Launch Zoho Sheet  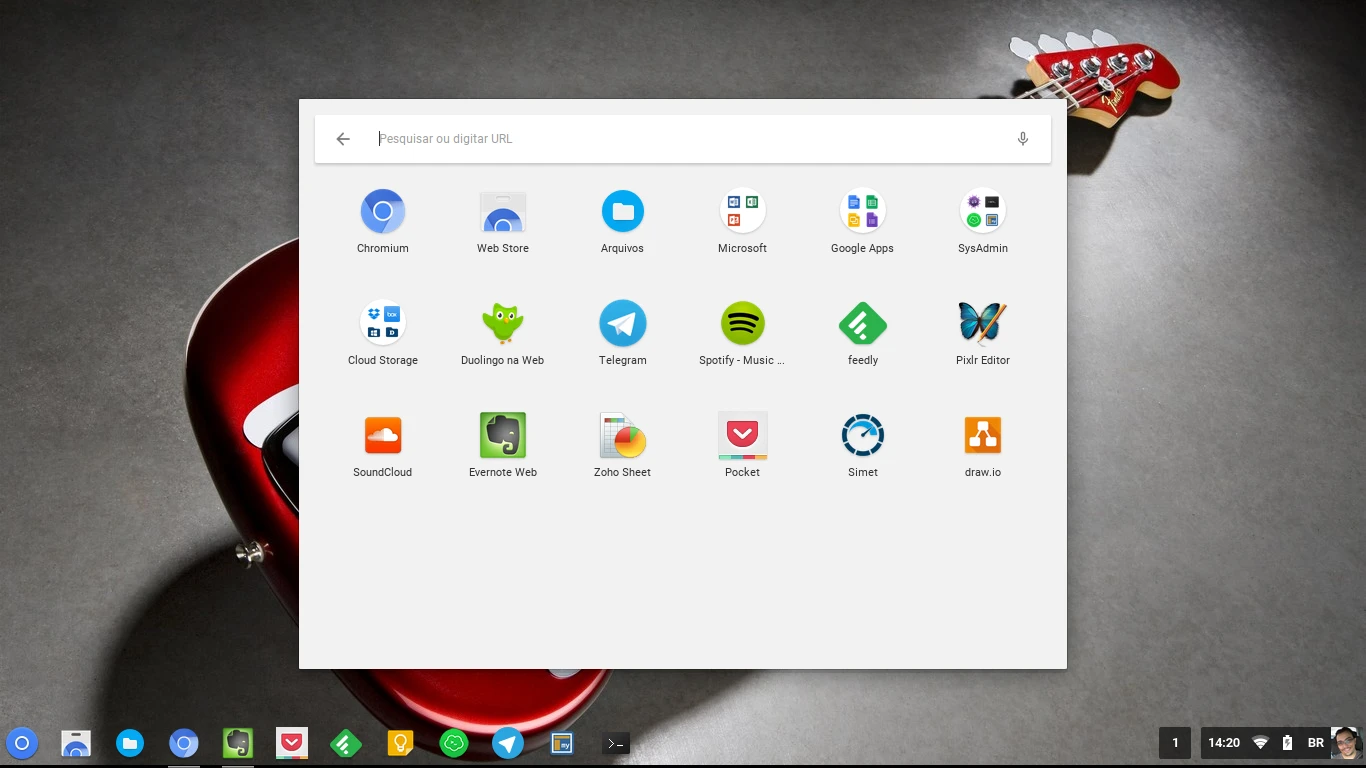point(623,436)
